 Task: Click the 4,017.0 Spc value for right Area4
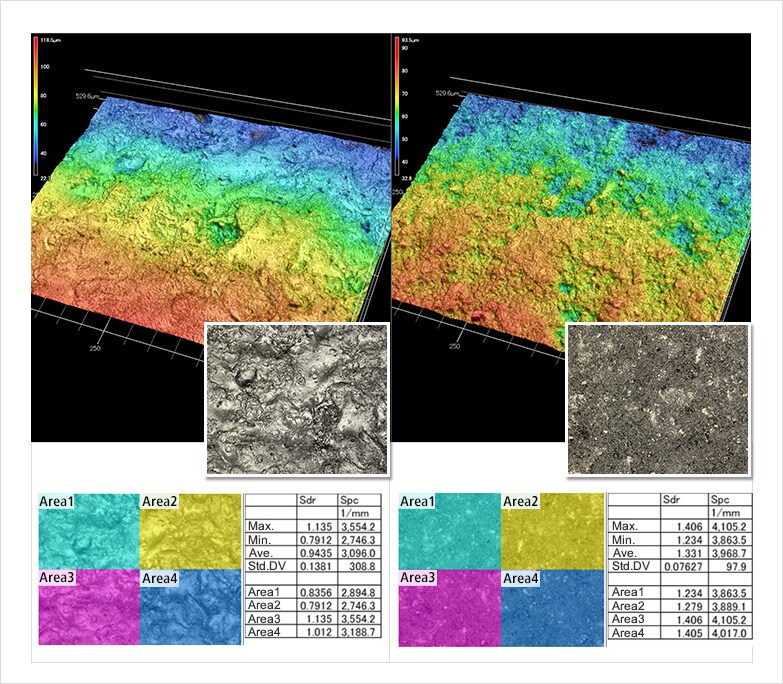(x=728, y=633)
